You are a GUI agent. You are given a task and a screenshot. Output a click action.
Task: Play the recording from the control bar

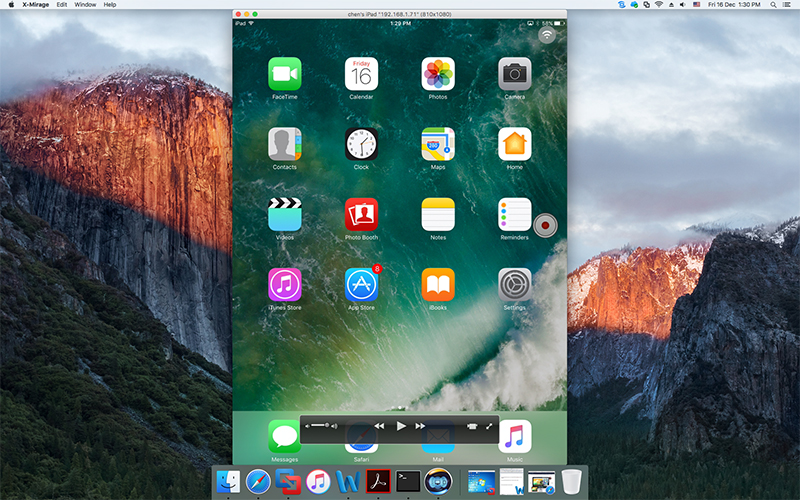[401, 426]
